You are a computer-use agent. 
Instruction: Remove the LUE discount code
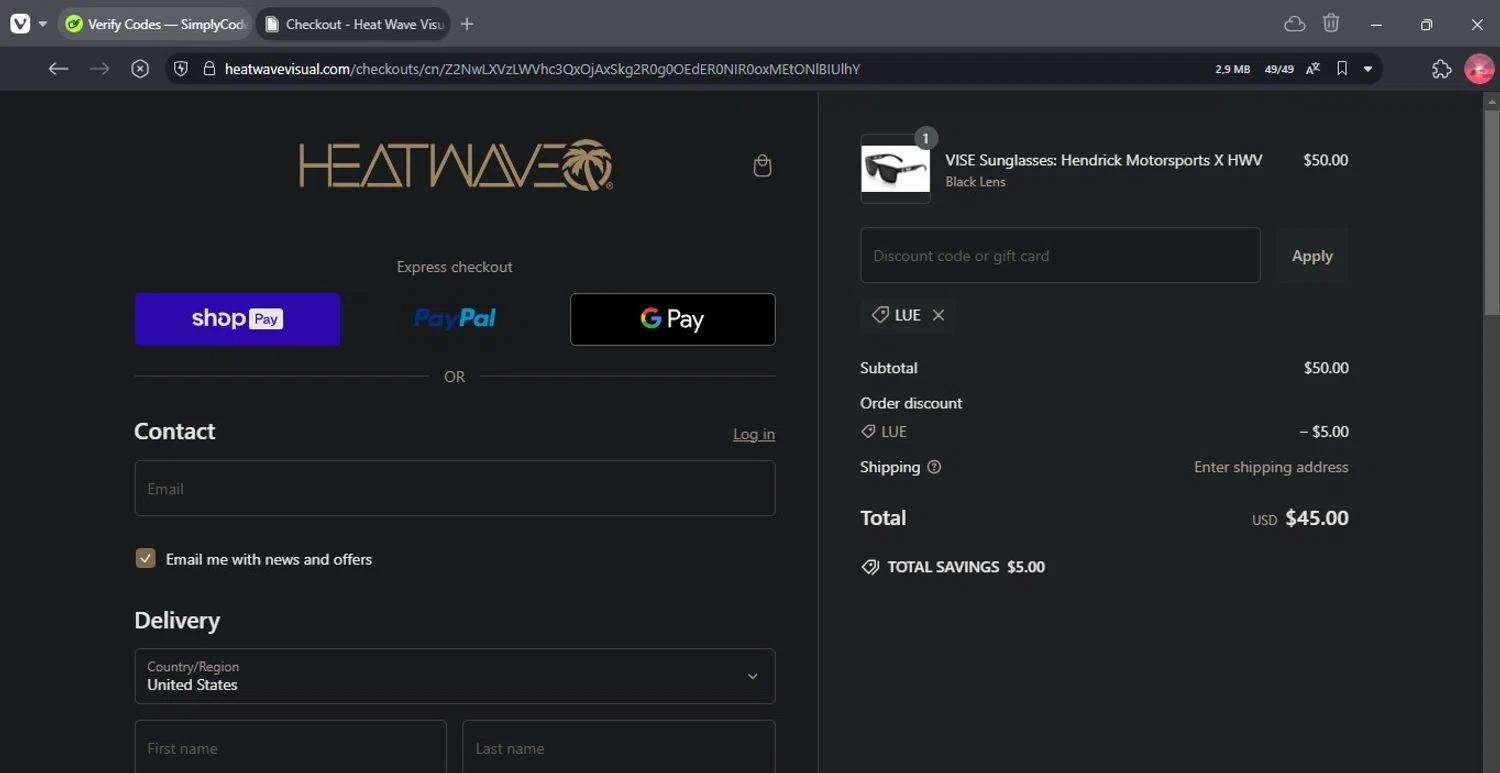tap(938, 315)
